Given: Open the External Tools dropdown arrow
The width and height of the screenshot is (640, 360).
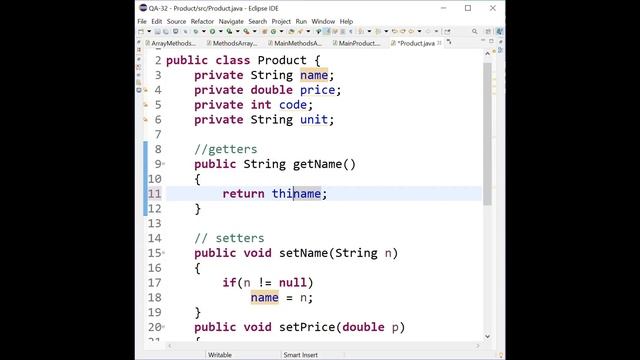Looking at the screenshot, I should pos(255,31).
